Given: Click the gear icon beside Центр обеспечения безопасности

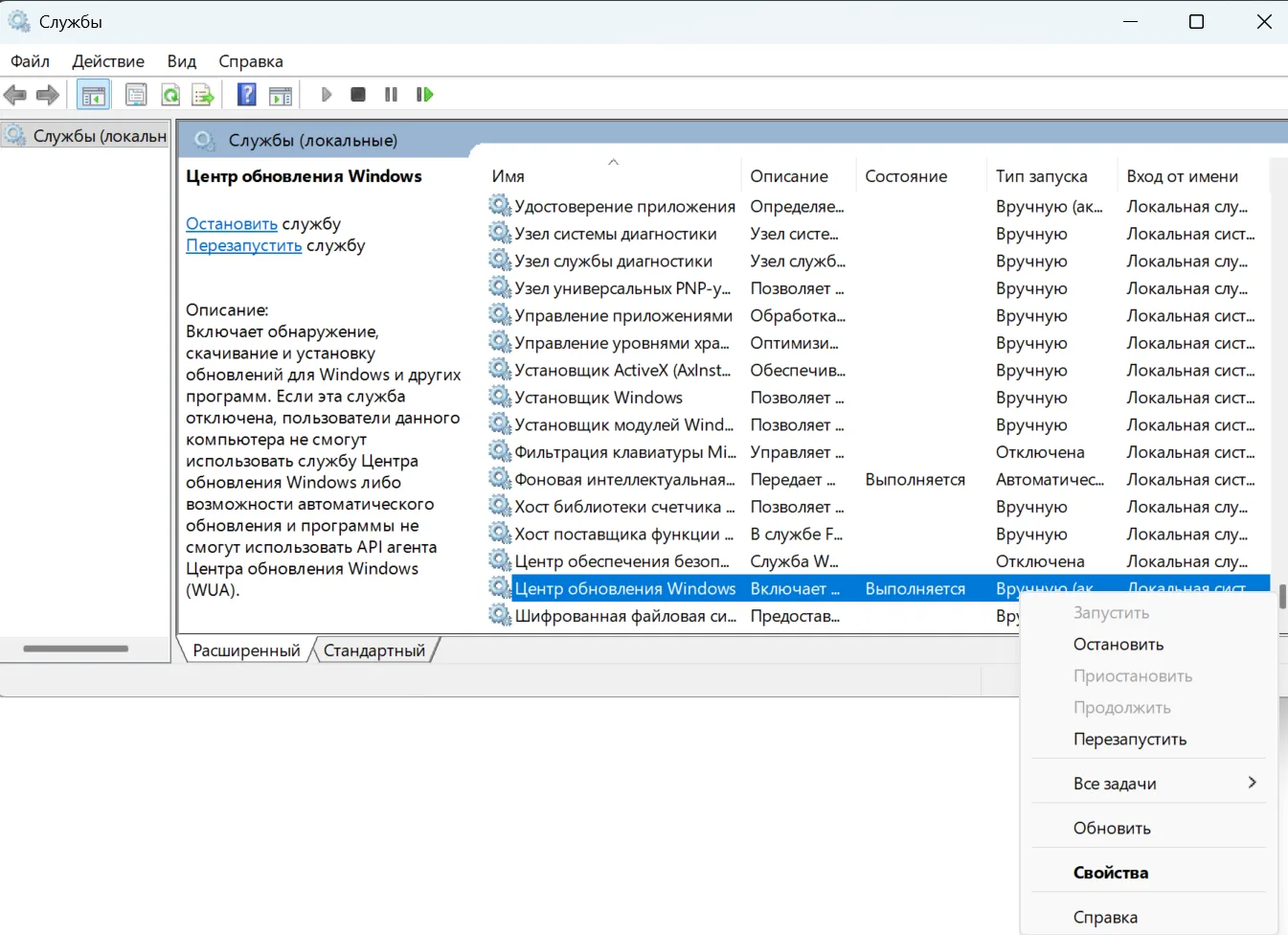Looking at the screenshot, I should [499, 560].
